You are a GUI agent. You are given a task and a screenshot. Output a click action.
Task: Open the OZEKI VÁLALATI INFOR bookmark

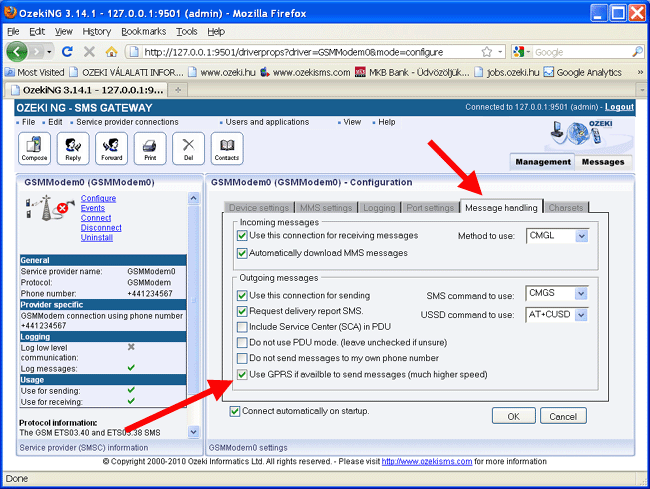click(x=126, y=73)
